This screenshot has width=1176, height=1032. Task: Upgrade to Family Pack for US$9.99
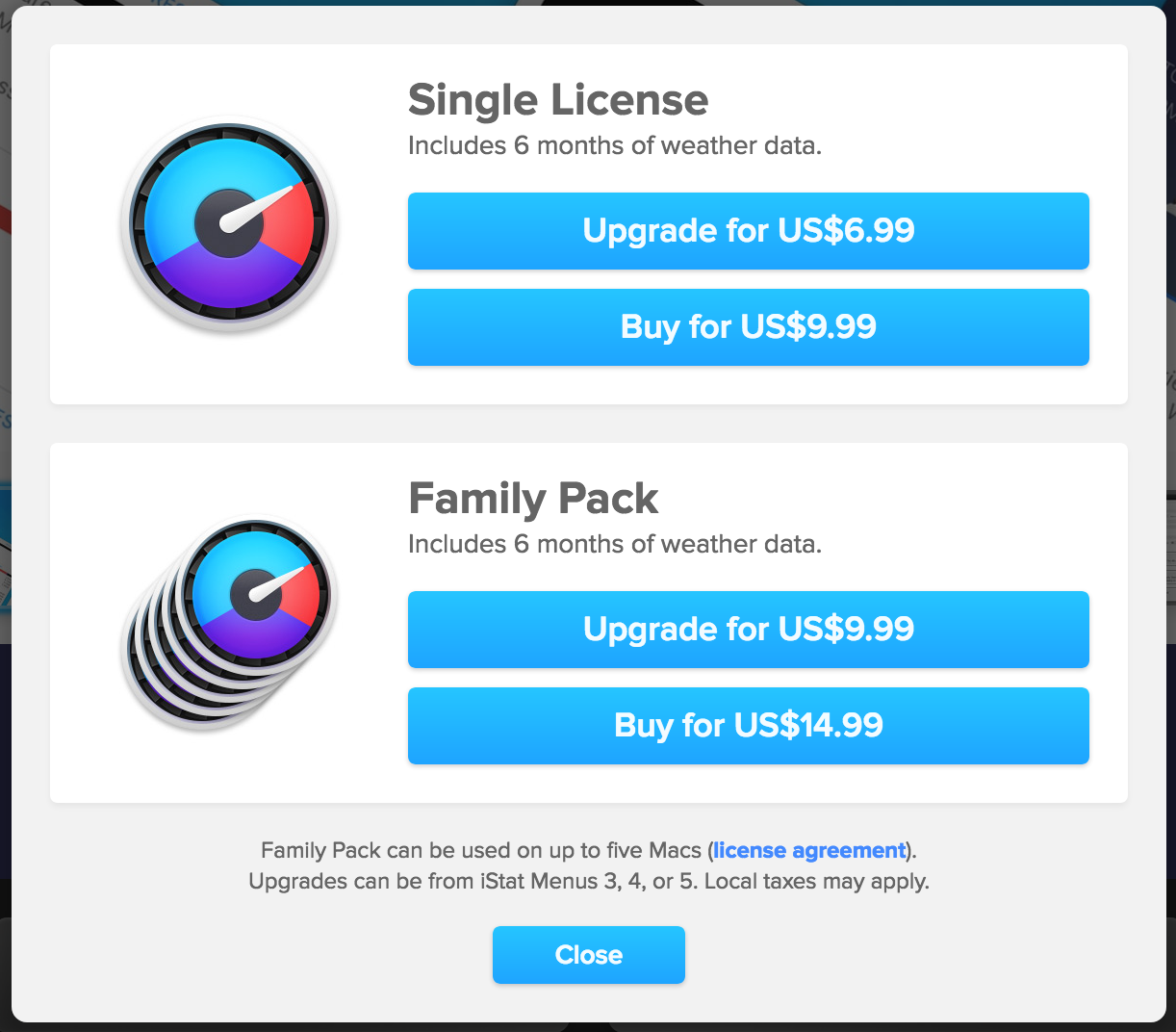pyautogui.click(x=748, y=630)
